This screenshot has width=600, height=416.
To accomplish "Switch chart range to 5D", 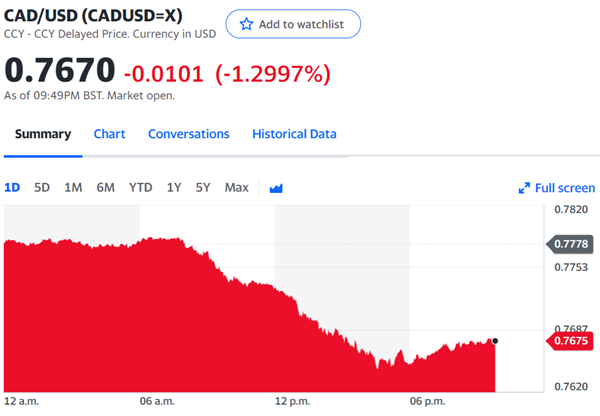I will (42, 188).
